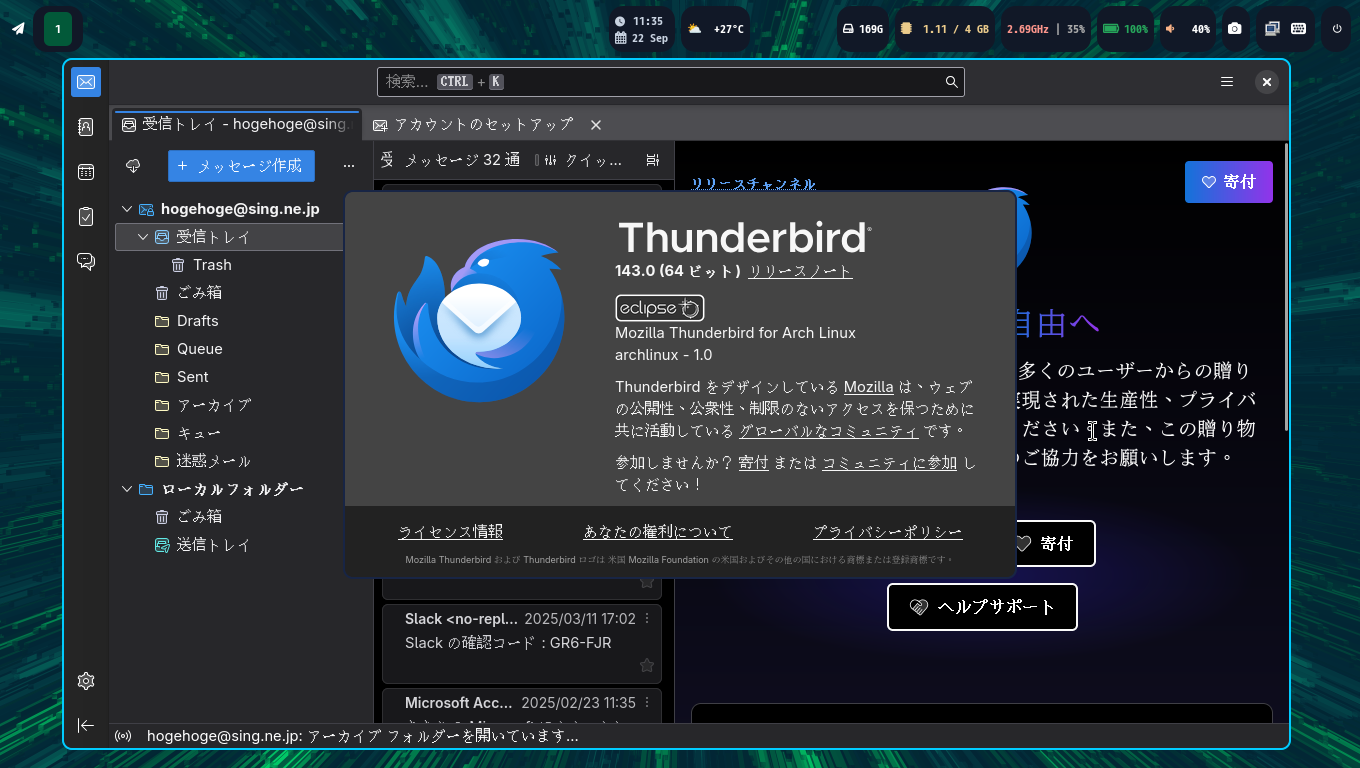Collapse the ローカルフォルダー chevron

(x=127, y=489)
